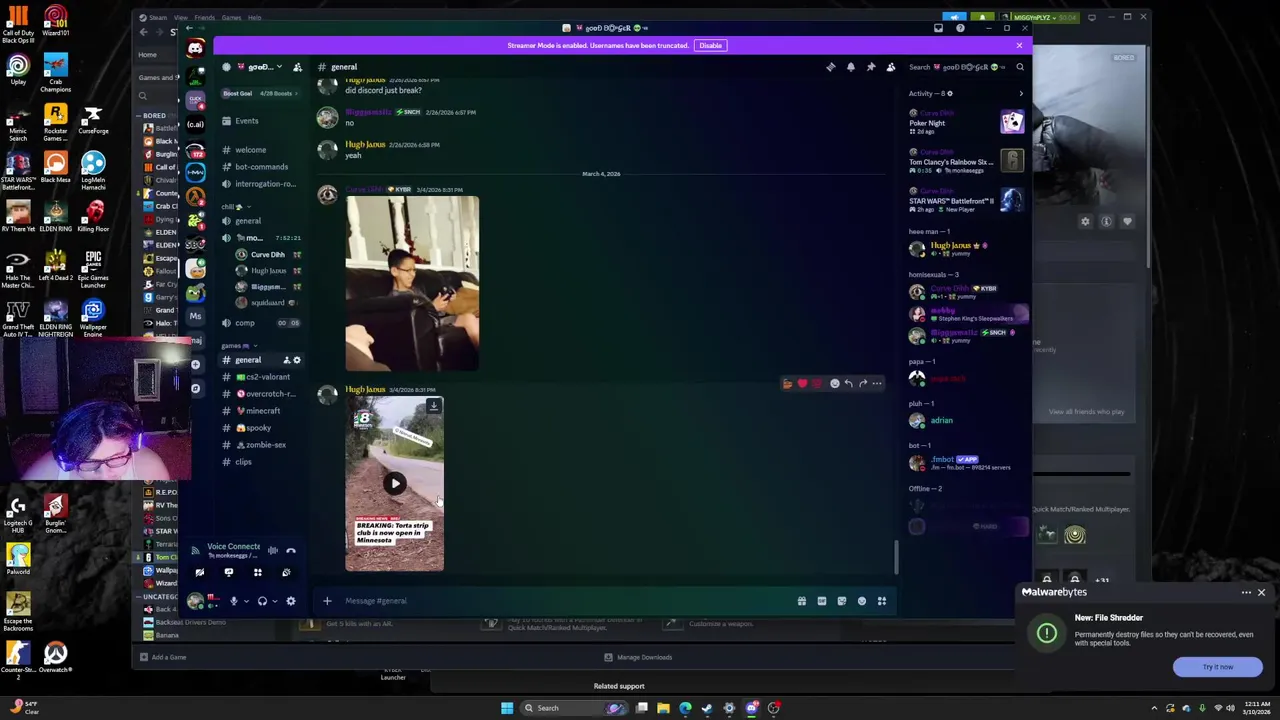
Task: Open Discord inbox icon in title bar
Action: coord(938,28)
